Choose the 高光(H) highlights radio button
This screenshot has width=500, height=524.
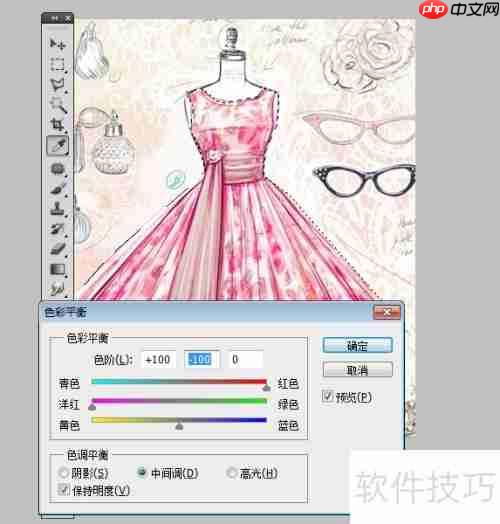(231, 473)
